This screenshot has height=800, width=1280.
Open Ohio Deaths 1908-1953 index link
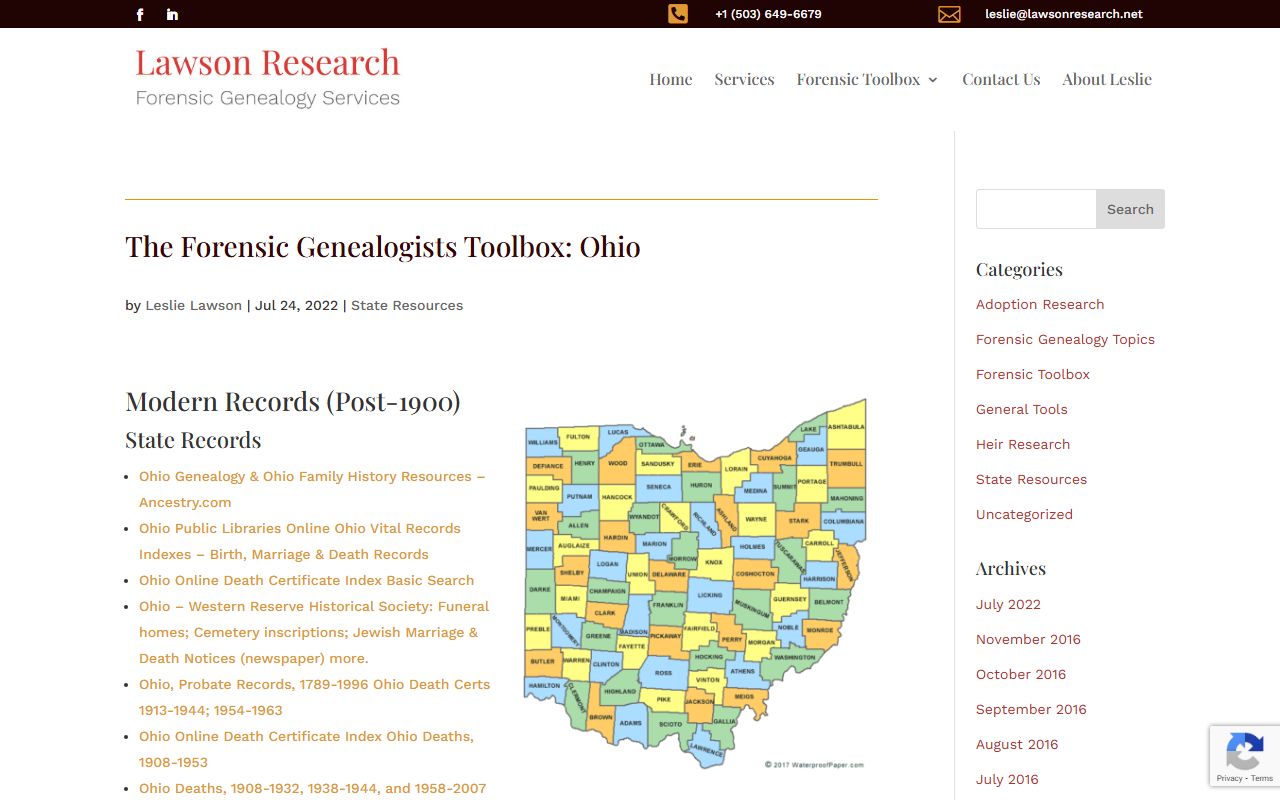click(x=306, y=749)
